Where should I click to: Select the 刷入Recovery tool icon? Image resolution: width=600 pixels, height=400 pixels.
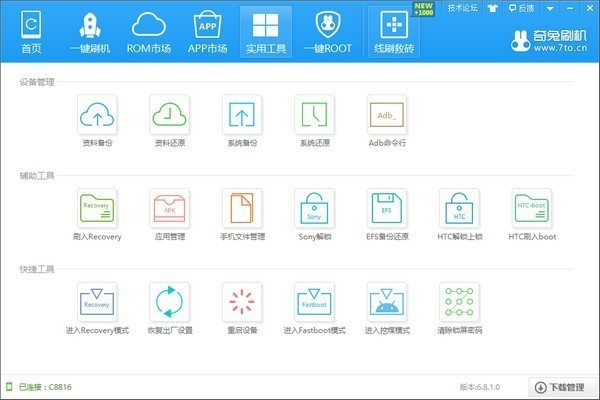97,209
